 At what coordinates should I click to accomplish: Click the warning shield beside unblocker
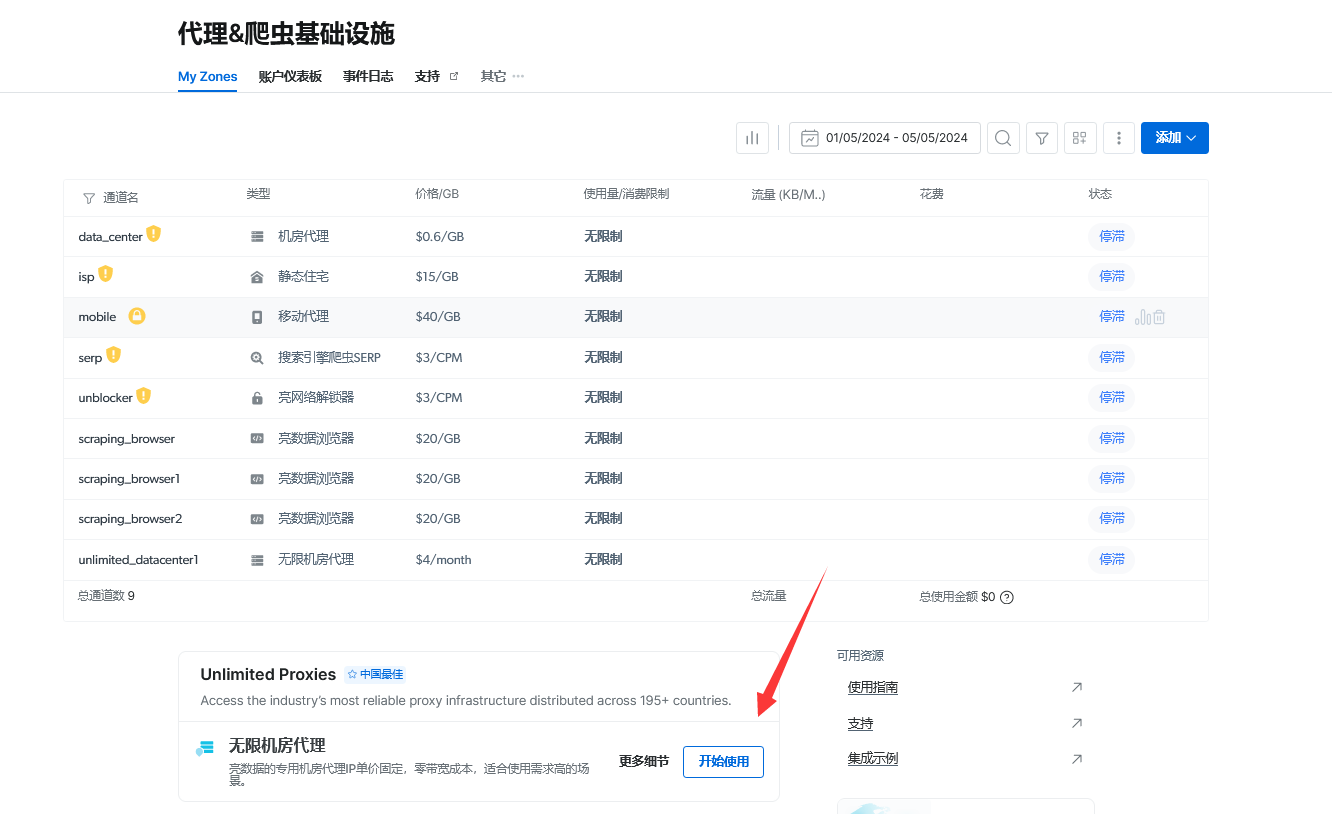(x=143, y=396)
